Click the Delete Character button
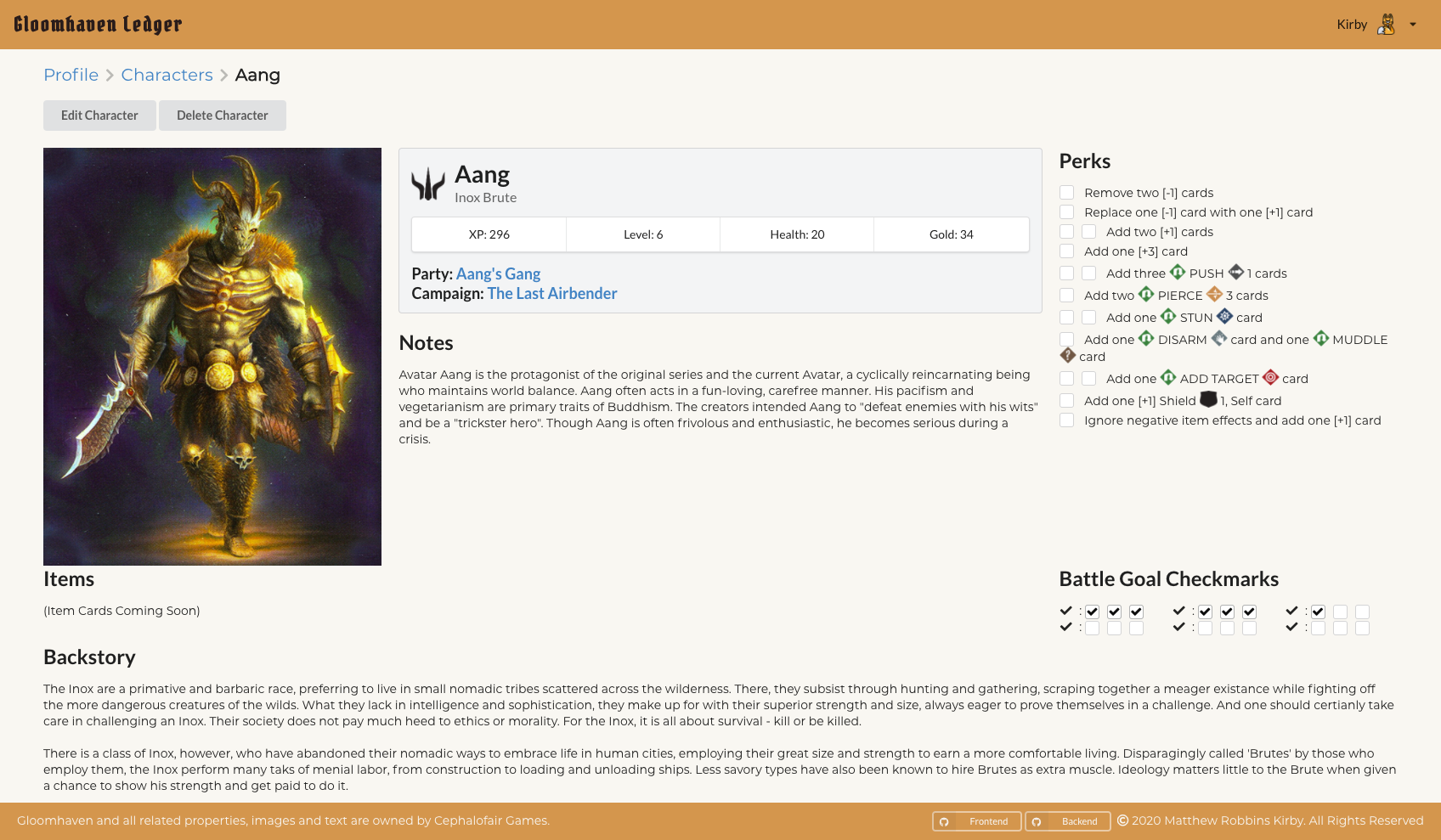Viewport: 1441px width, 840px height. pos(223,116)
